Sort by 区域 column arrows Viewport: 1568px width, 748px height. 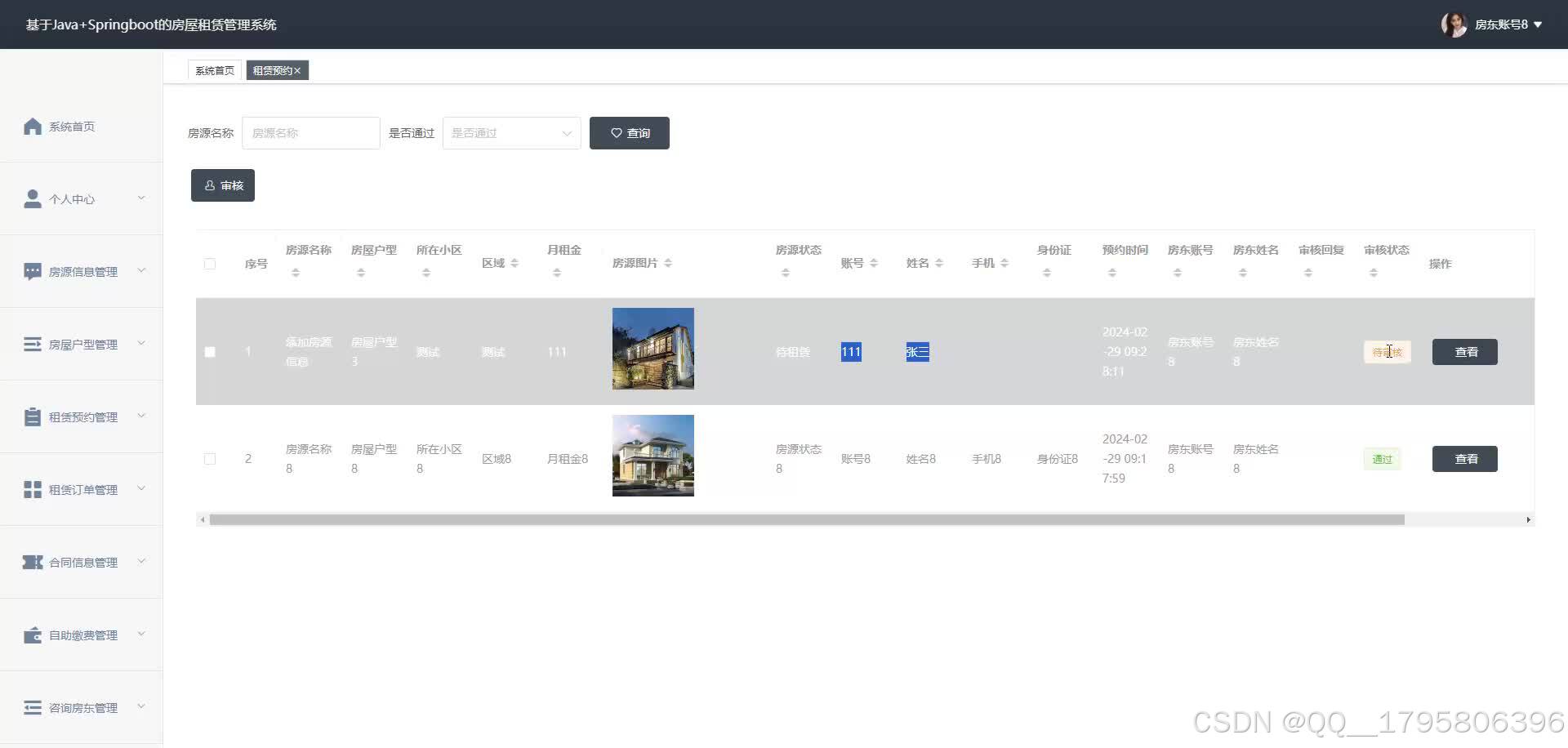pos(514,263)
